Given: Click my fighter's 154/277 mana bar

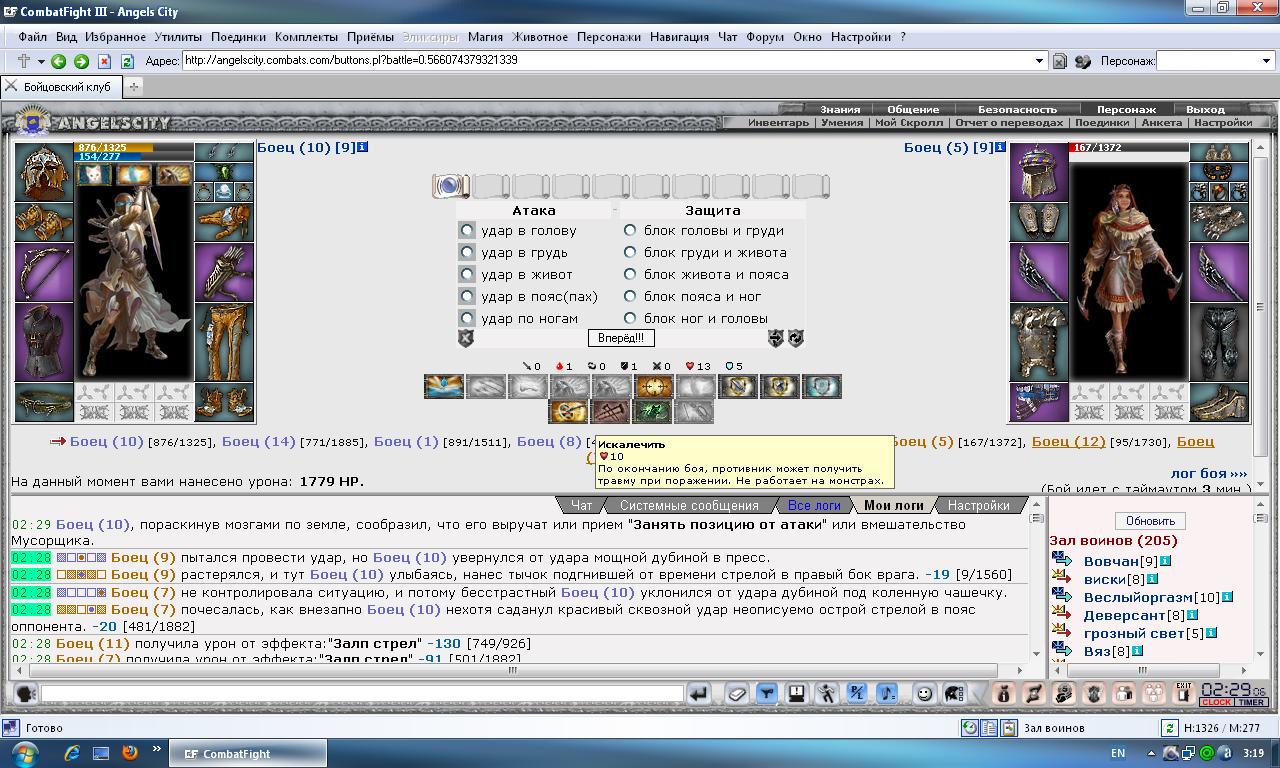Looking at the screenshot, I should point(134,157).
